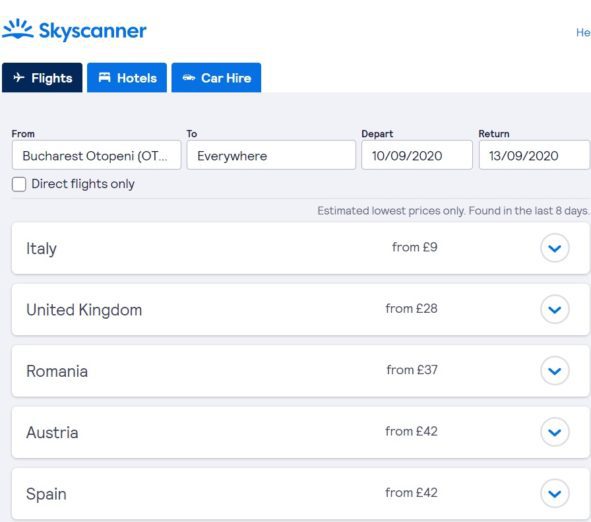Click the bed icon in Hotels tab
The height and width of the screenshot is (522, 591).
[x=104, y=78]
